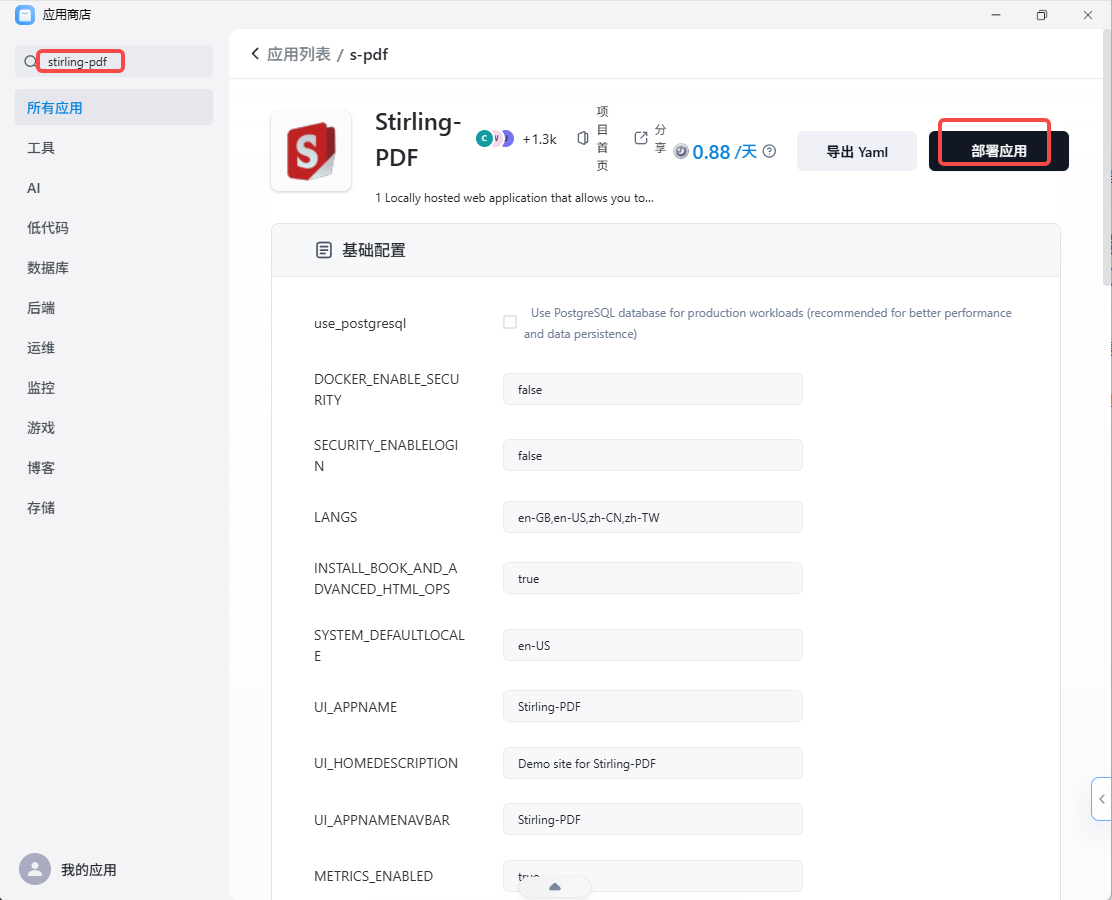Click the Stirling-PDF app logo

[x=311, y=151]
